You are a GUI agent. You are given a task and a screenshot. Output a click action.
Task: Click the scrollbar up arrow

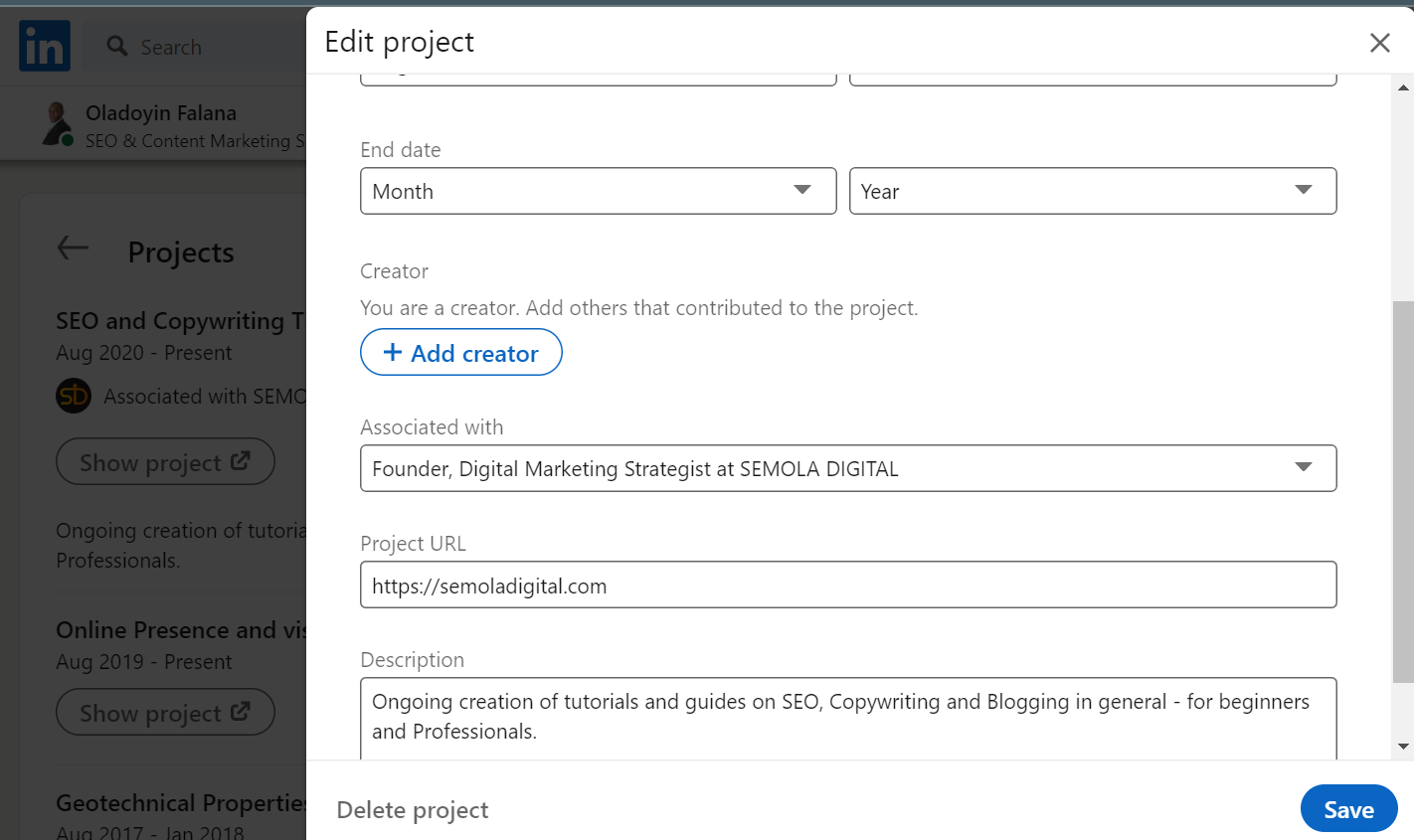pyautogui.click(x=1403, y=88)
